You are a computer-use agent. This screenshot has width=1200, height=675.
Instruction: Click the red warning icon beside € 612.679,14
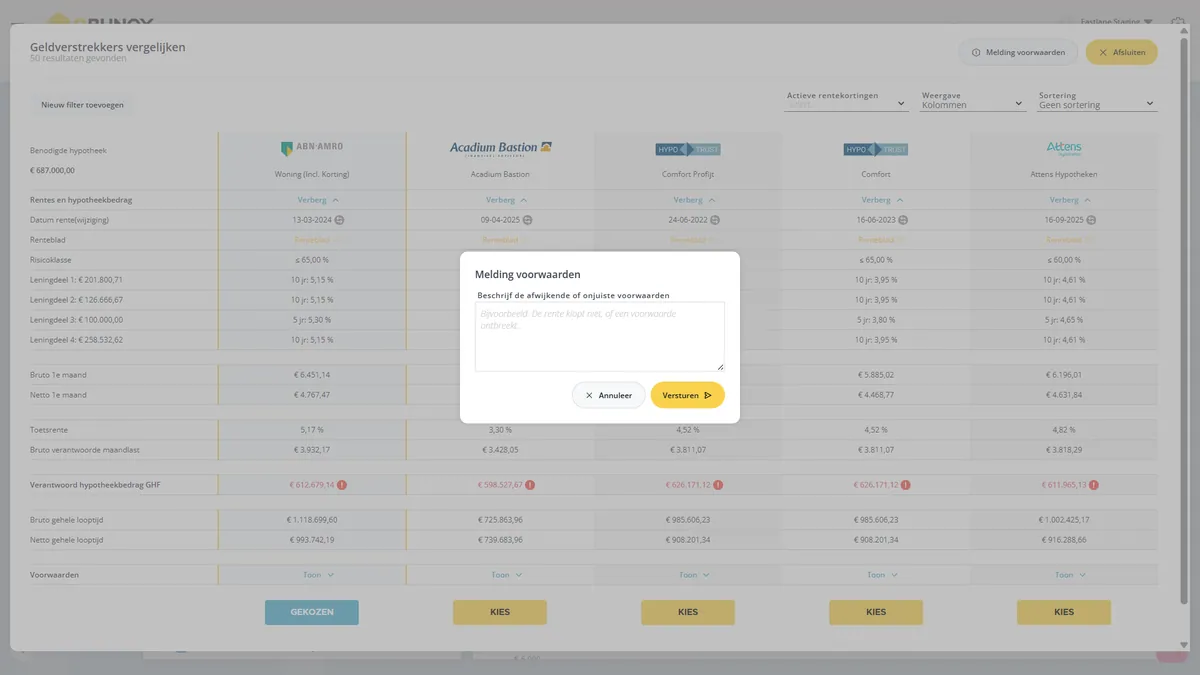coord(342,485)
